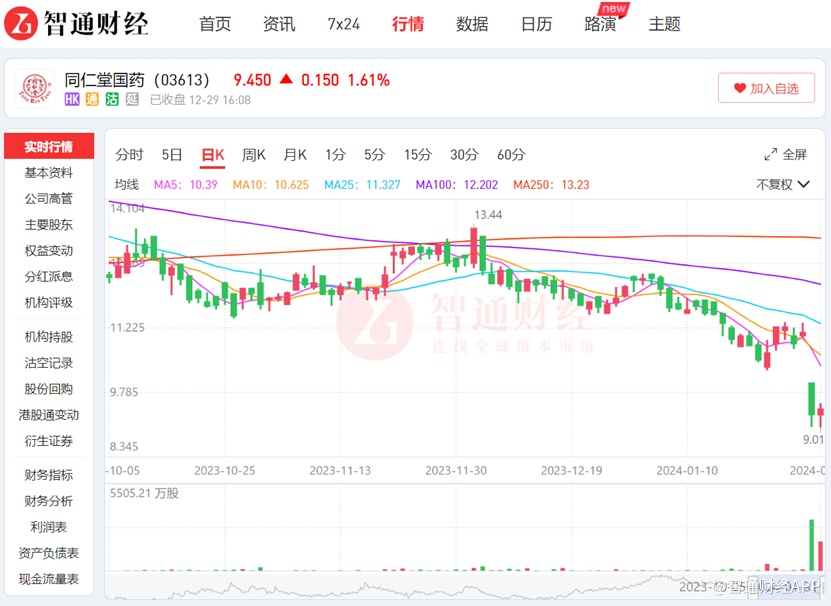Switch chart to 15分 interval
Image resolution: width=831 pixels, height=606 pixels.
[x=418, y=155]
